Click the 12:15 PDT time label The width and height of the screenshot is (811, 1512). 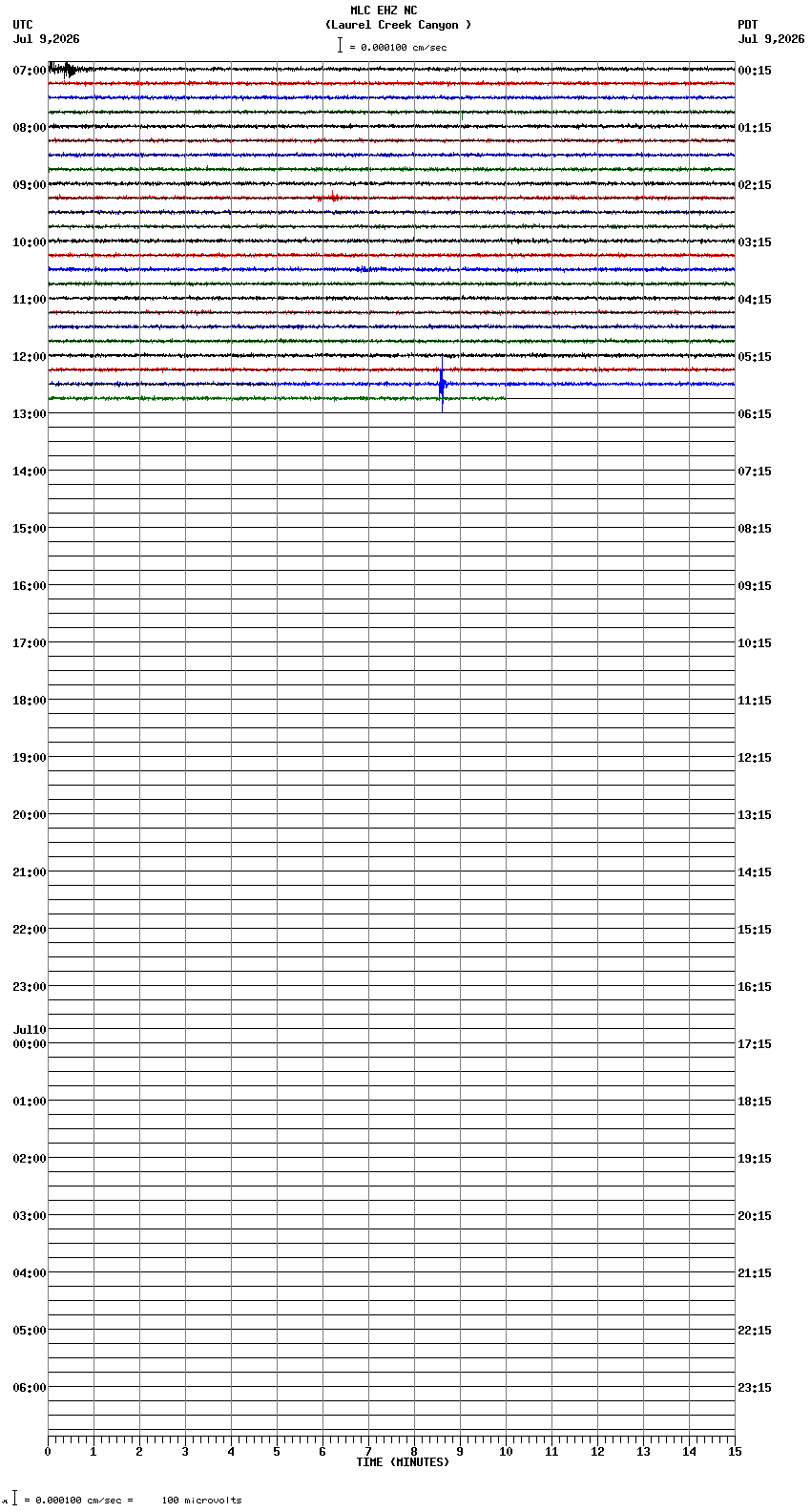click(755, 758)
